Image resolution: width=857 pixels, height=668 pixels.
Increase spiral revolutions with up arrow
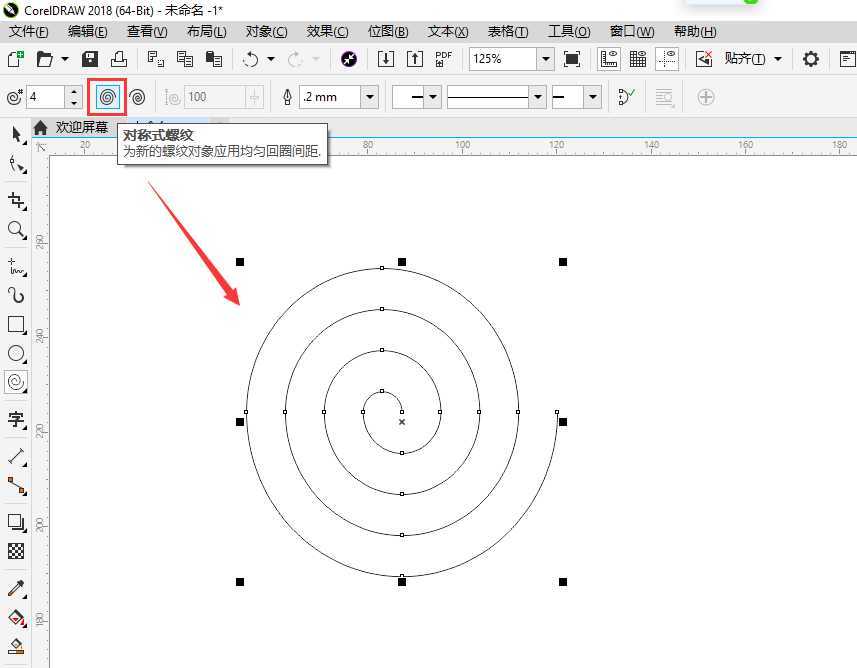coord(74,92)
